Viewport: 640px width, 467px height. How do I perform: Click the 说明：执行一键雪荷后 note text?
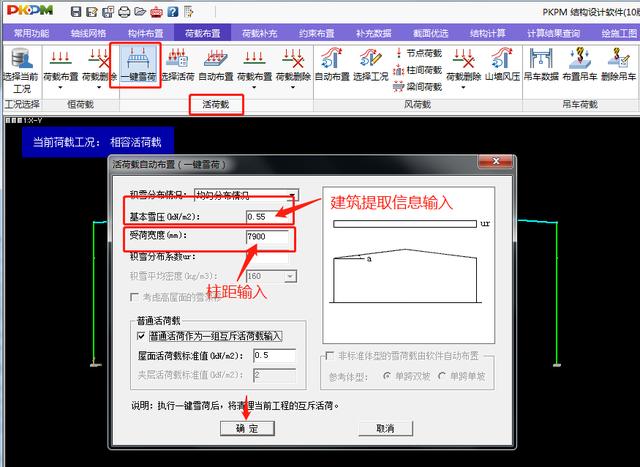[235, 406]
